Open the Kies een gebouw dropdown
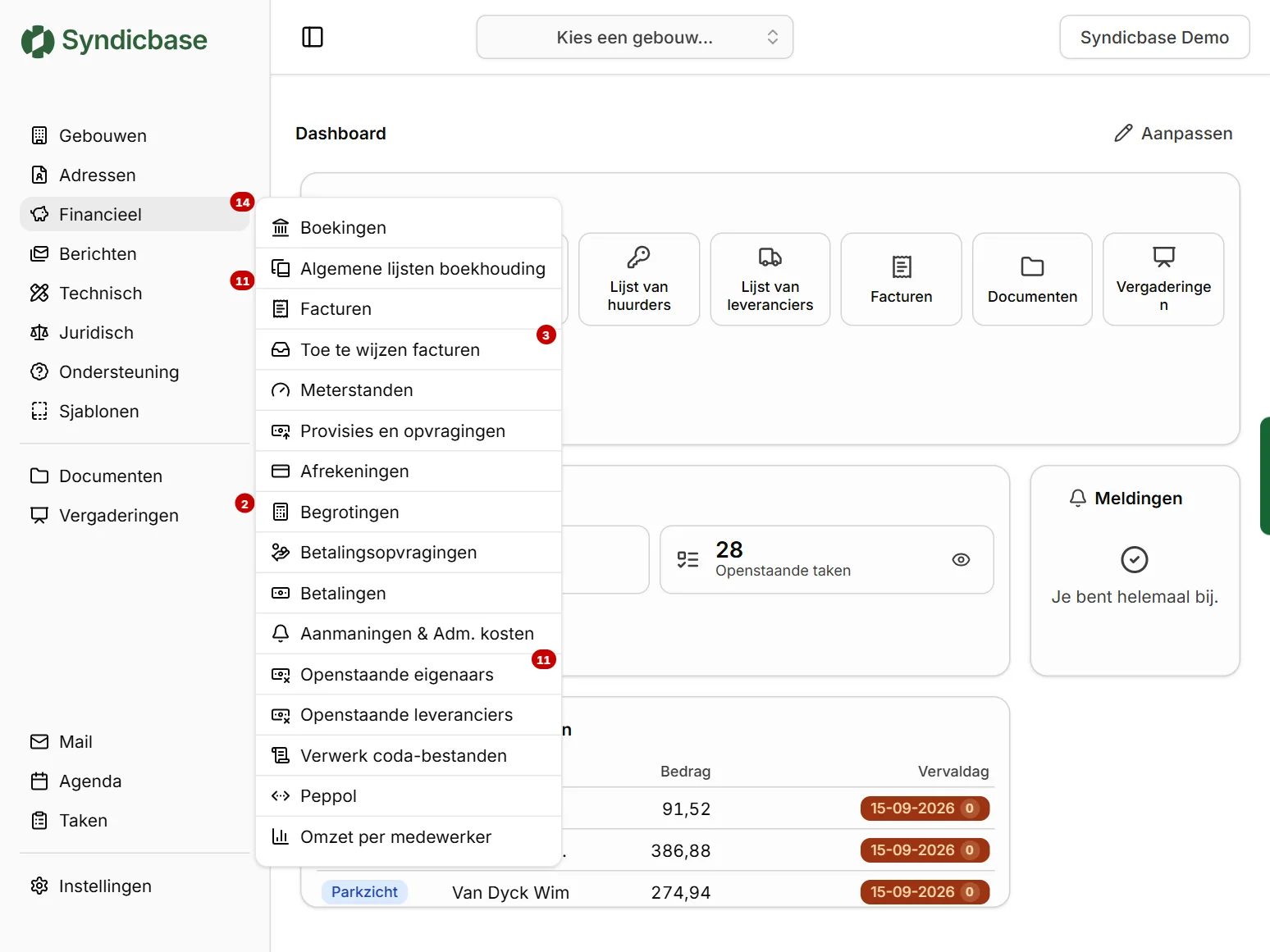Viewport: 1270px width, 952px height. [634, 37]
